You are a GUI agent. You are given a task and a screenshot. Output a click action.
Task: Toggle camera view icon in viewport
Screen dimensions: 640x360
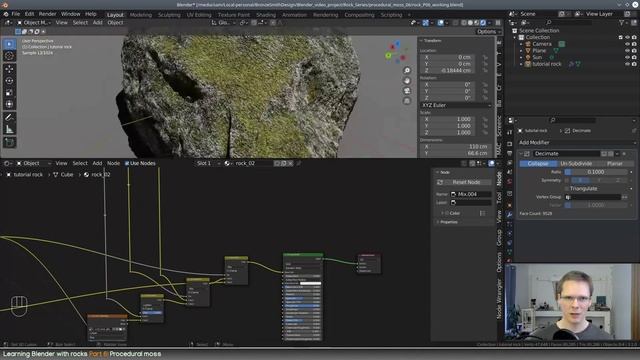(407, 91)
